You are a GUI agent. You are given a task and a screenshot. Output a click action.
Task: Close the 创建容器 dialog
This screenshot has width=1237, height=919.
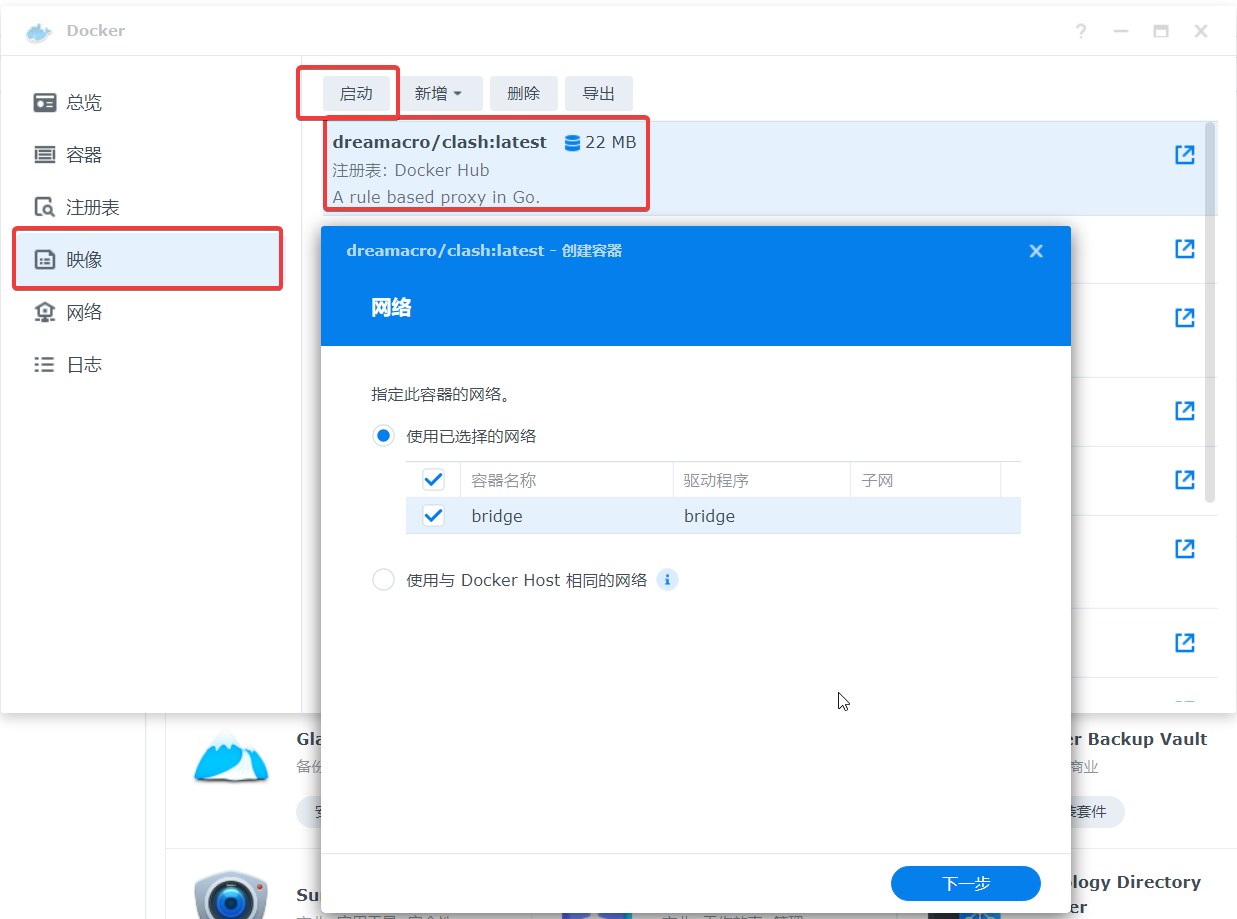1036,251
